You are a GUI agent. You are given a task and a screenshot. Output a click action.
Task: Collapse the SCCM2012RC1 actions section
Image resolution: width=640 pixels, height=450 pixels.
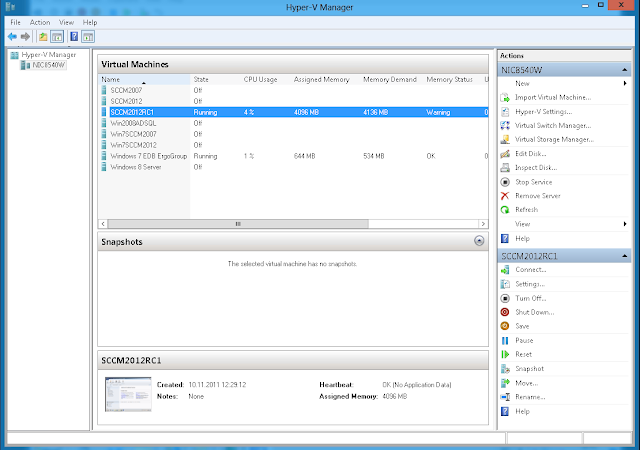pos(624,256)
